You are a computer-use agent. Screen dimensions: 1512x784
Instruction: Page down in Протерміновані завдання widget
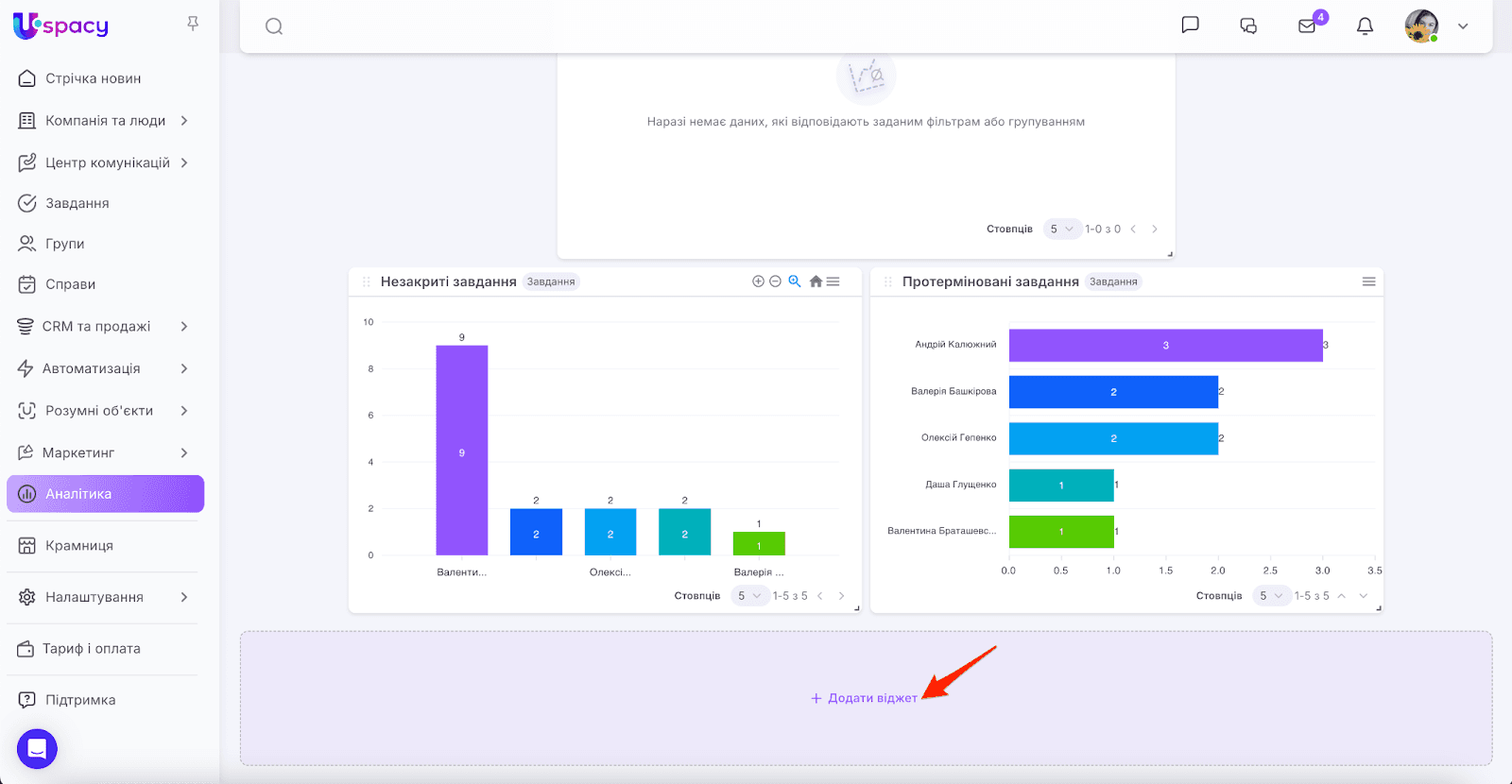coord(1364,596)
